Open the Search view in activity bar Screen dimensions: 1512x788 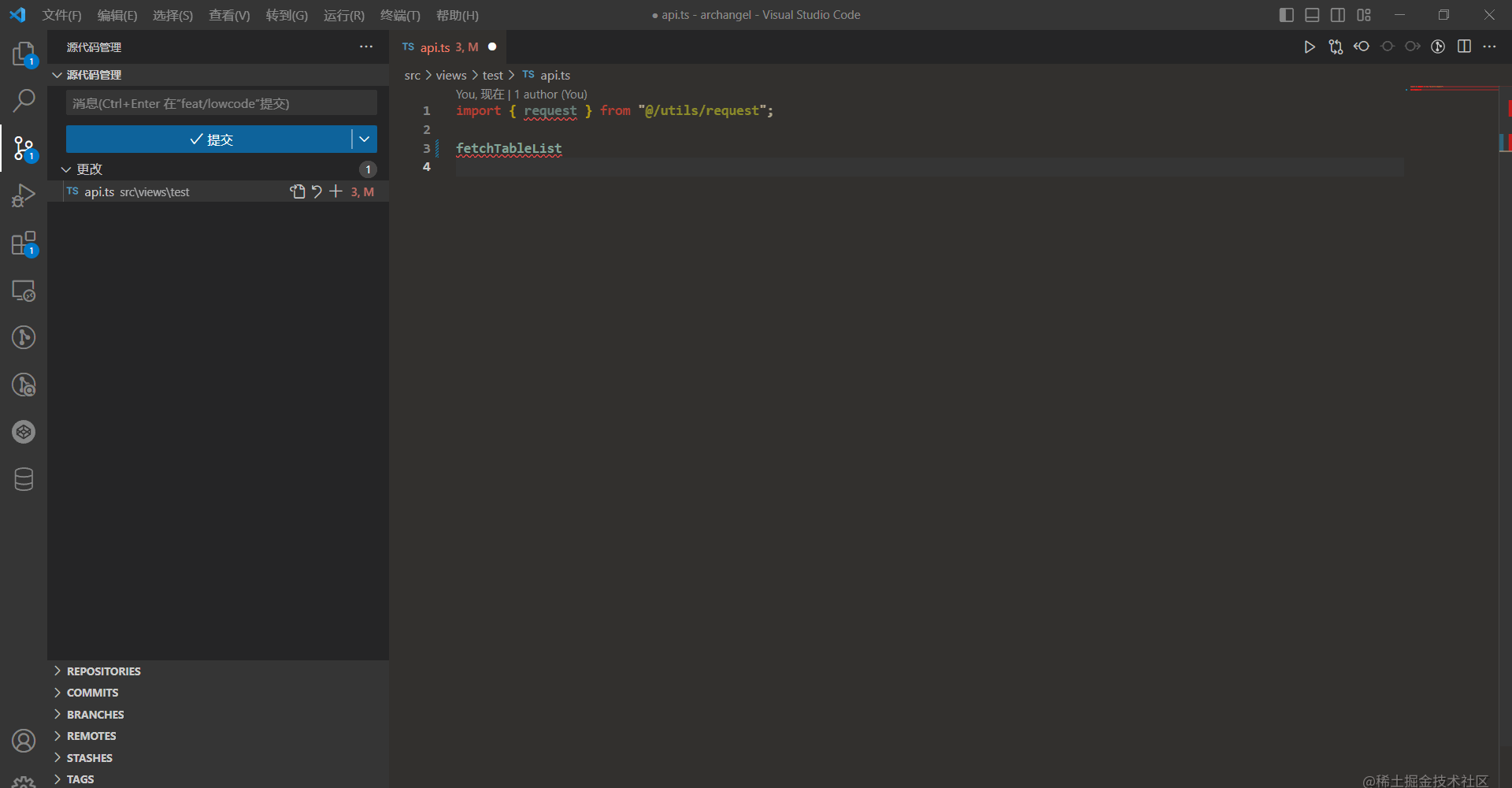(24, 100)
